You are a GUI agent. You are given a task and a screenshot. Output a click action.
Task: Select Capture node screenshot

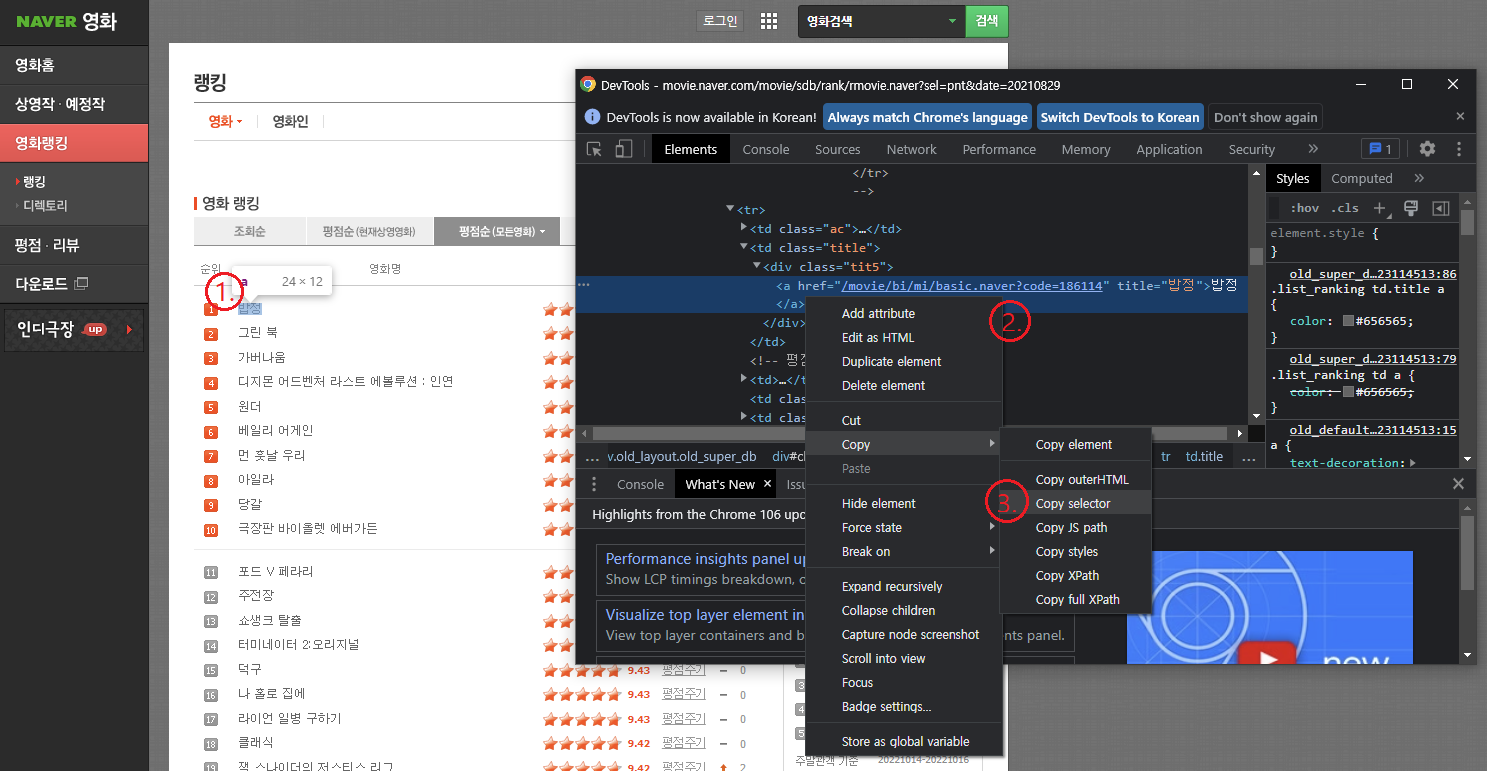click(x=905, y=635)
